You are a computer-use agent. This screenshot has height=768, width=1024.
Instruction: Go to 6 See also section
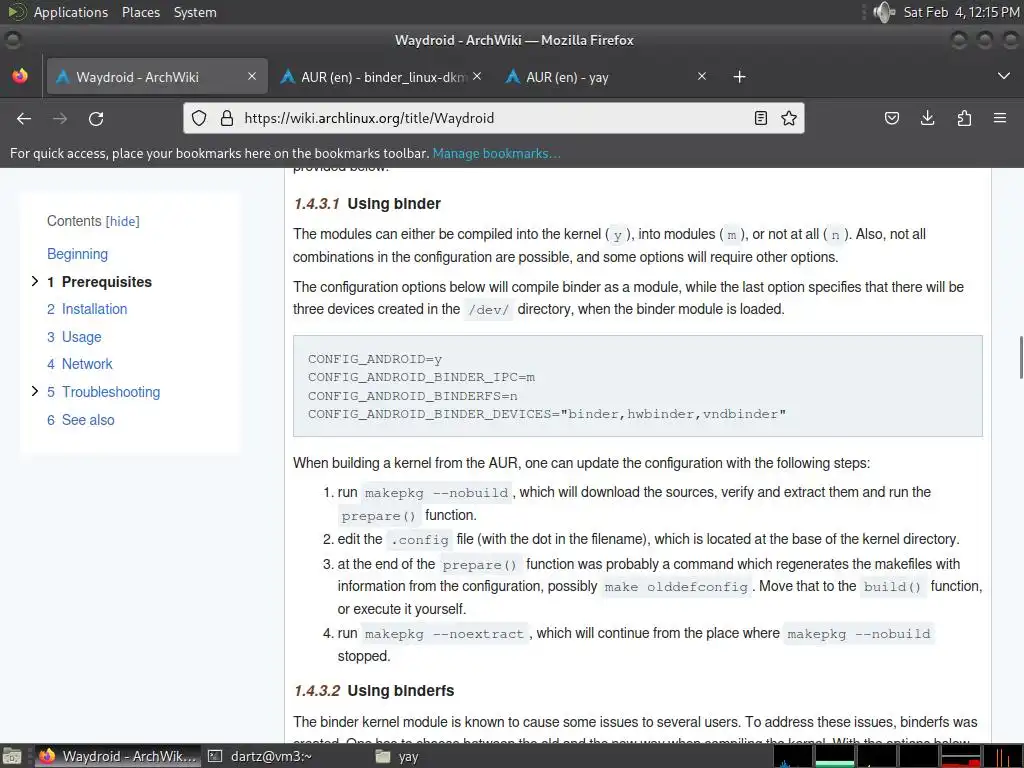80,420
